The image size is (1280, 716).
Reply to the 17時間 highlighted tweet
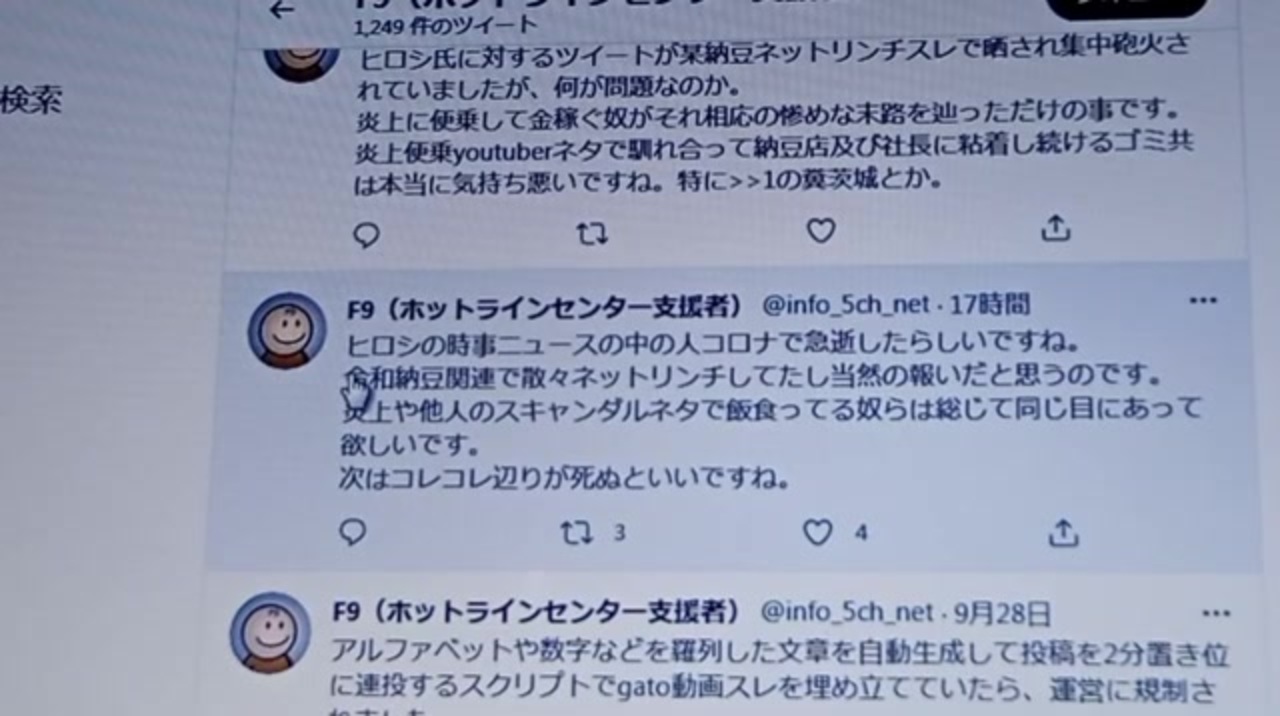353,532
